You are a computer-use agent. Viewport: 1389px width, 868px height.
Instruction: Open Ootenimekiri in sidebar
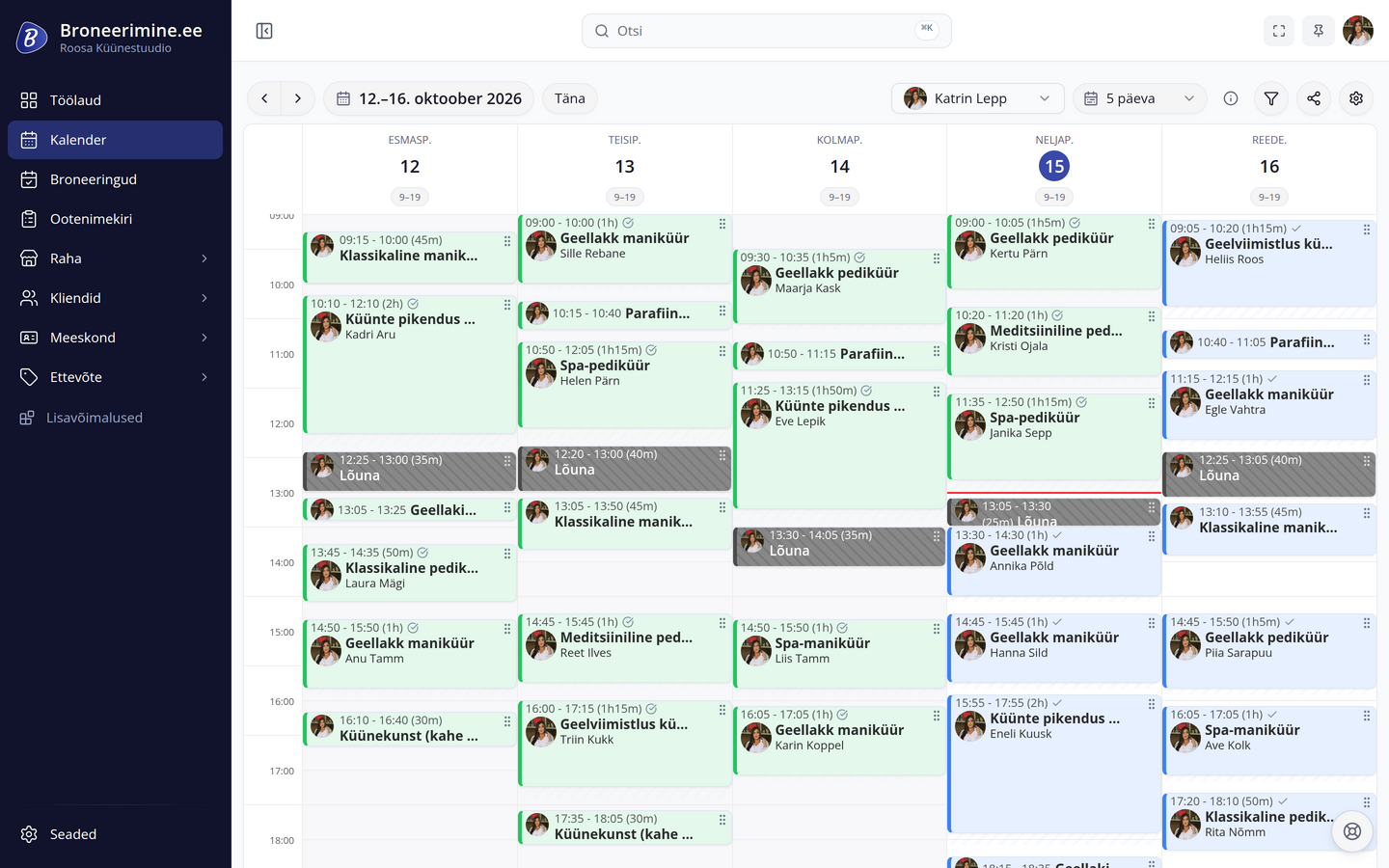point(116,219)
